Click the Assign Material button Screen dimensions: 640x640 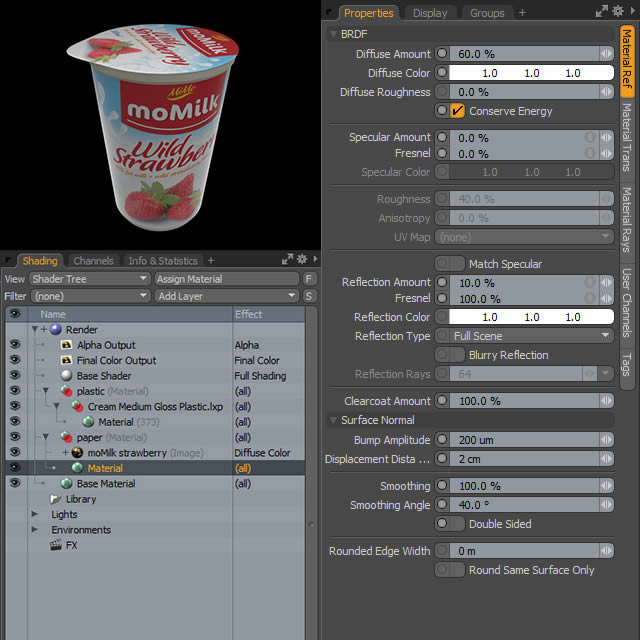point(227,279)
